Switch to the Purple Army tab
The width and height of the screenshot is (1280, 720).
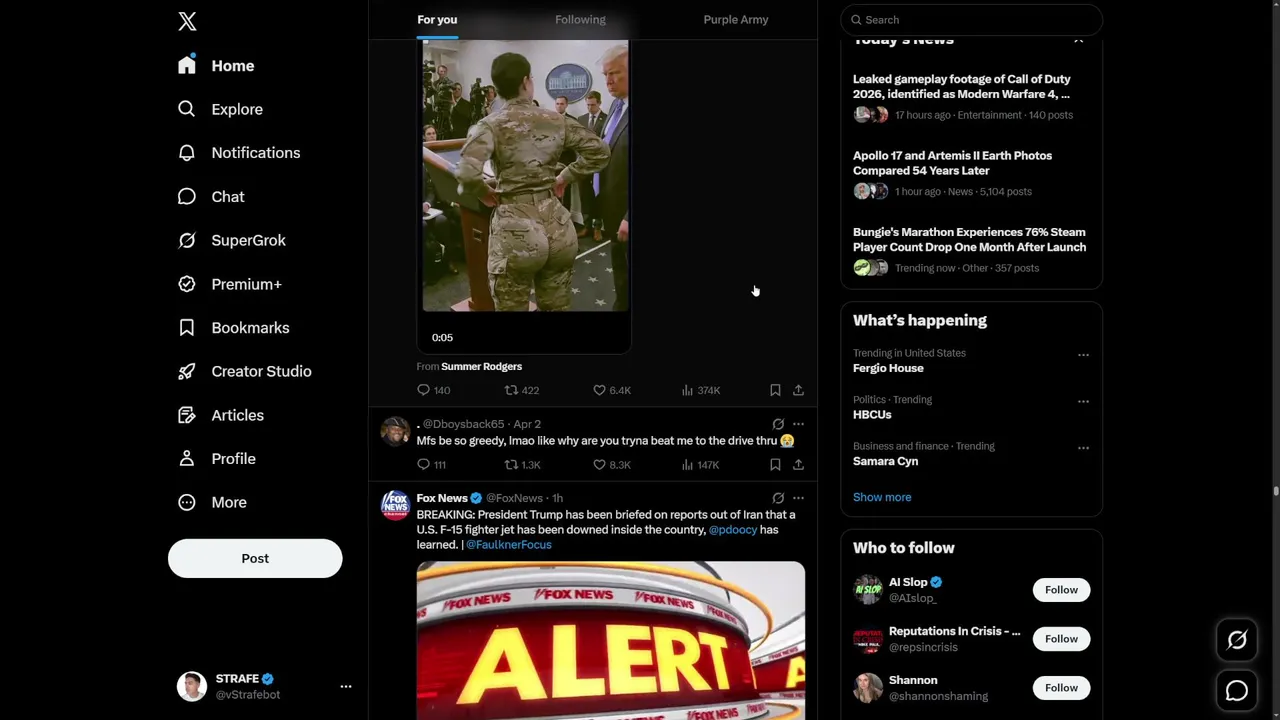[735, 19]
